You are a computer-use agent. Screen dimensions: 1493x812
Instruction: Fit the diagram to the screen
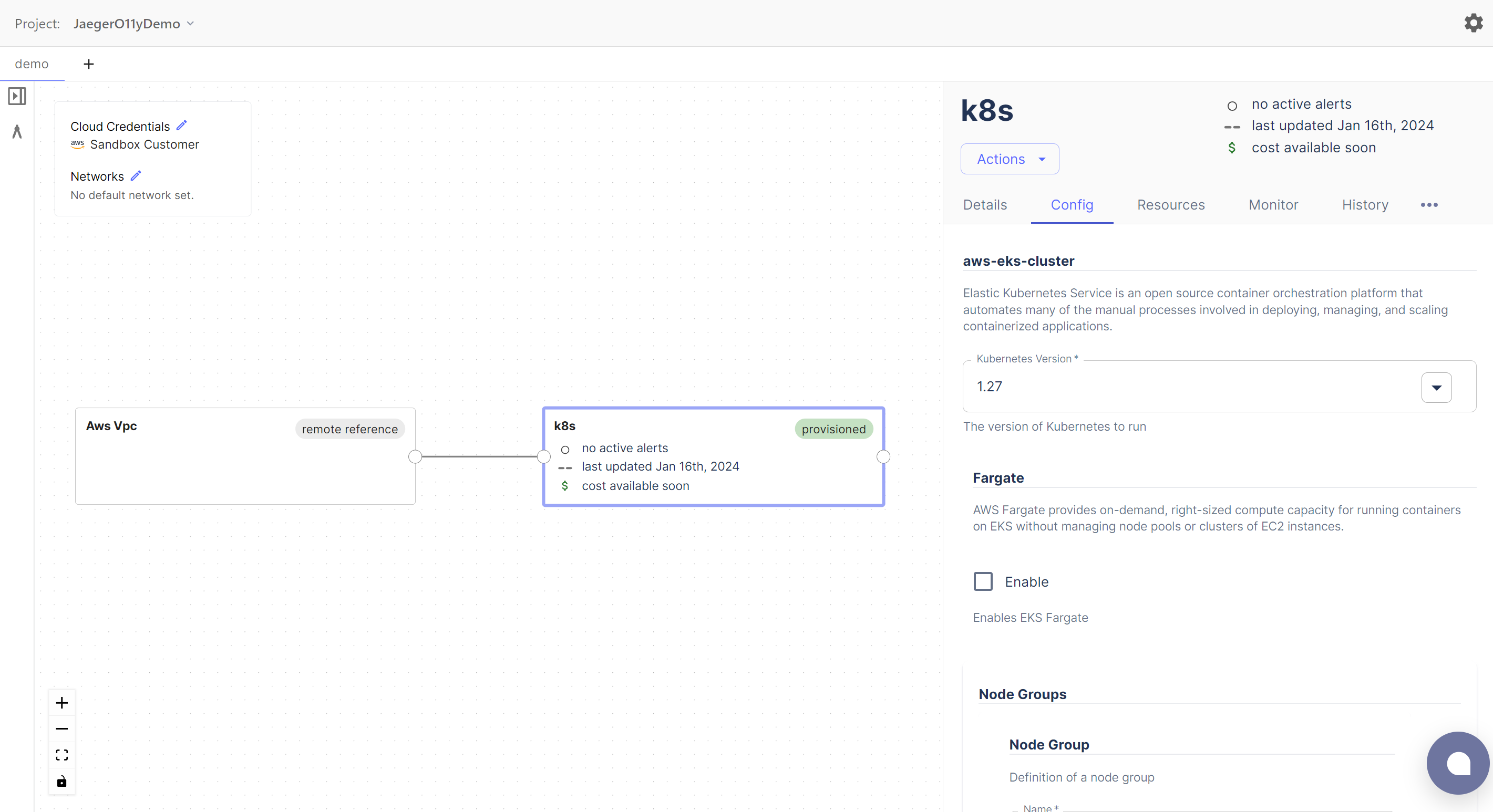(61, 755)
